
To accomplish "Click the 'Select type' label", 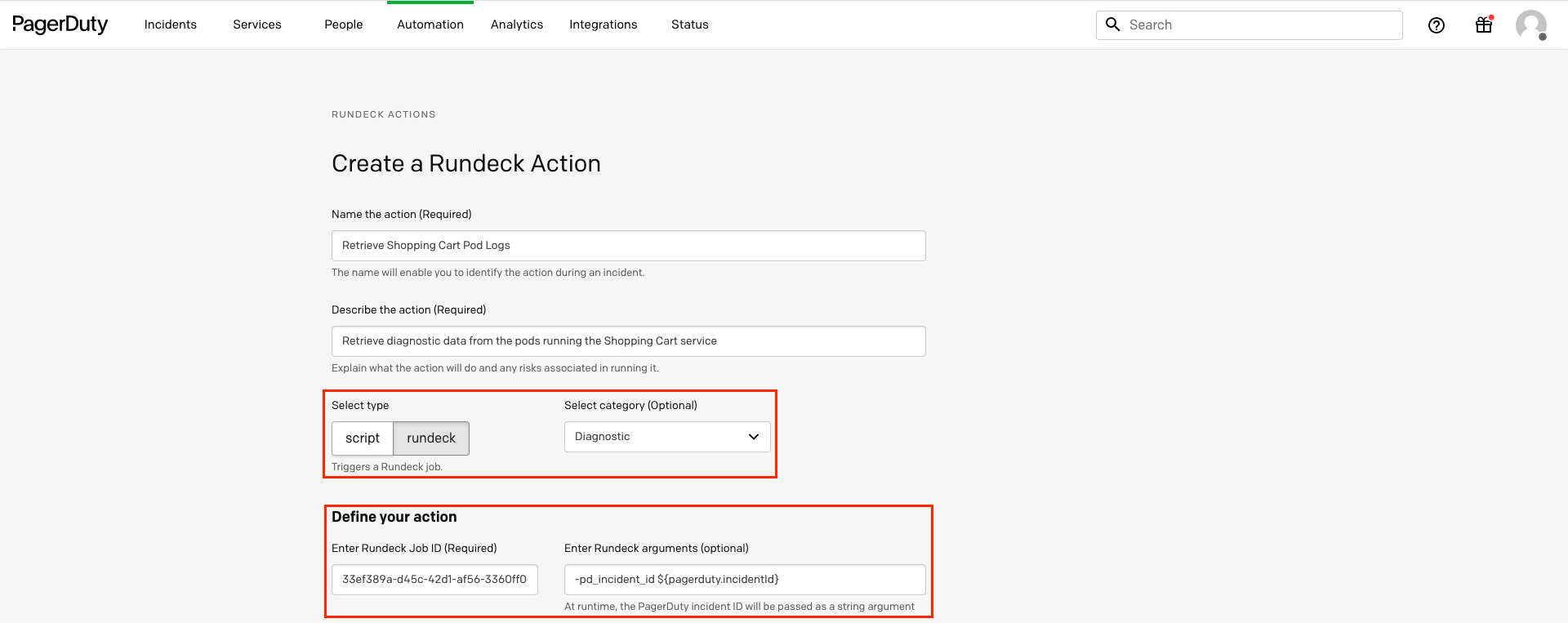I will click(x=360, y=406).
